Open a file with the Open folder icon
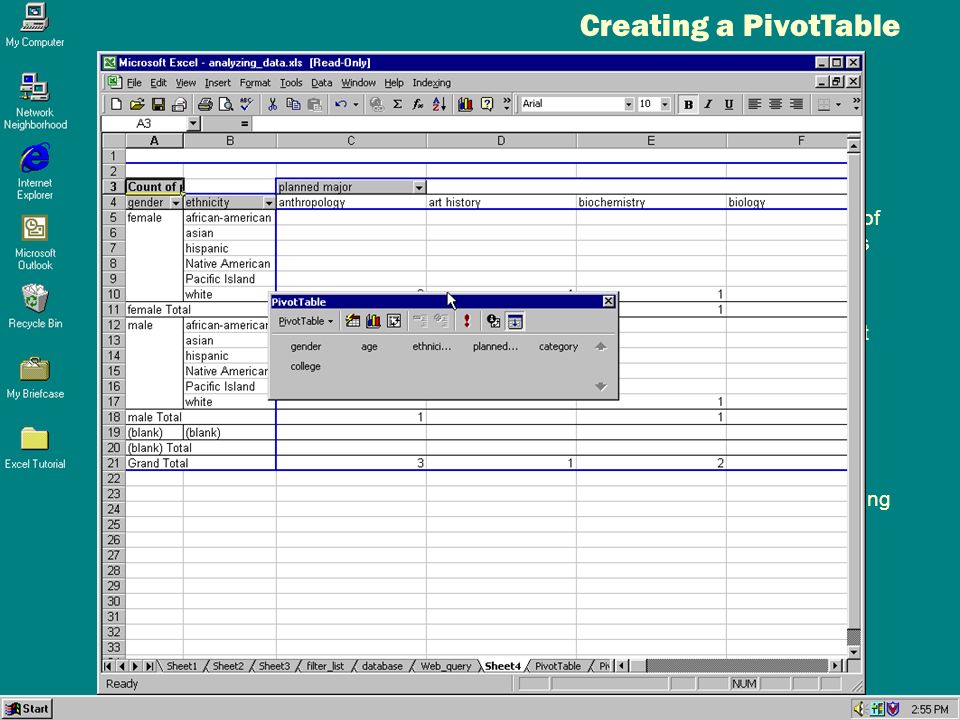Screen dimensions: 960x720 137,105
